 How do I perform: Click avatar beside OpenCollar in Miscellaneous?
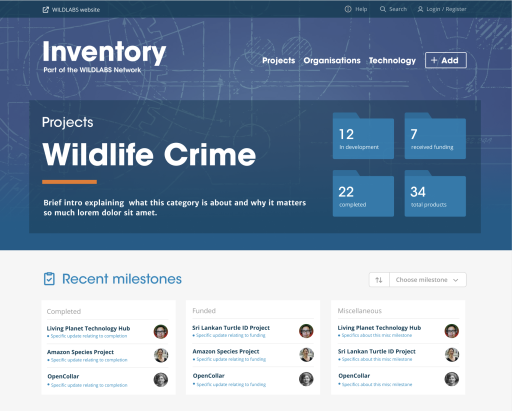coord(452,379)
